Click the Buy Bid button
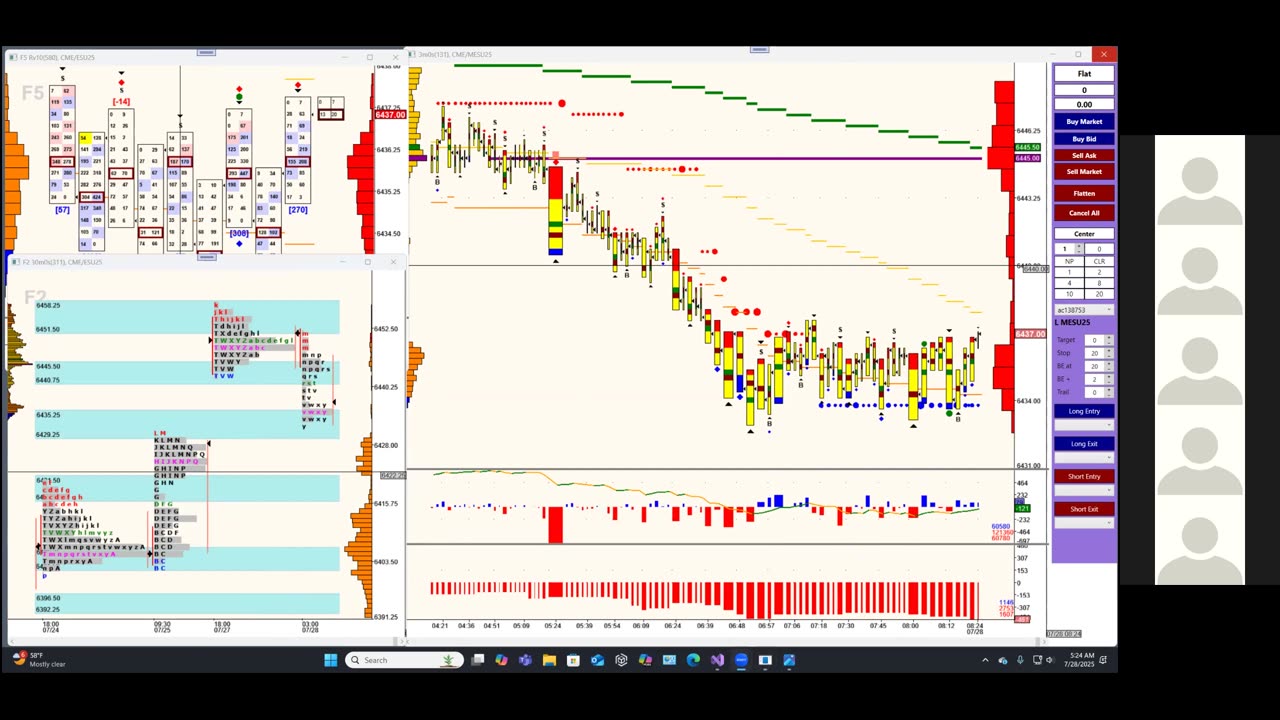Viewport: 1280px width, 720px height. (1084, 139)
